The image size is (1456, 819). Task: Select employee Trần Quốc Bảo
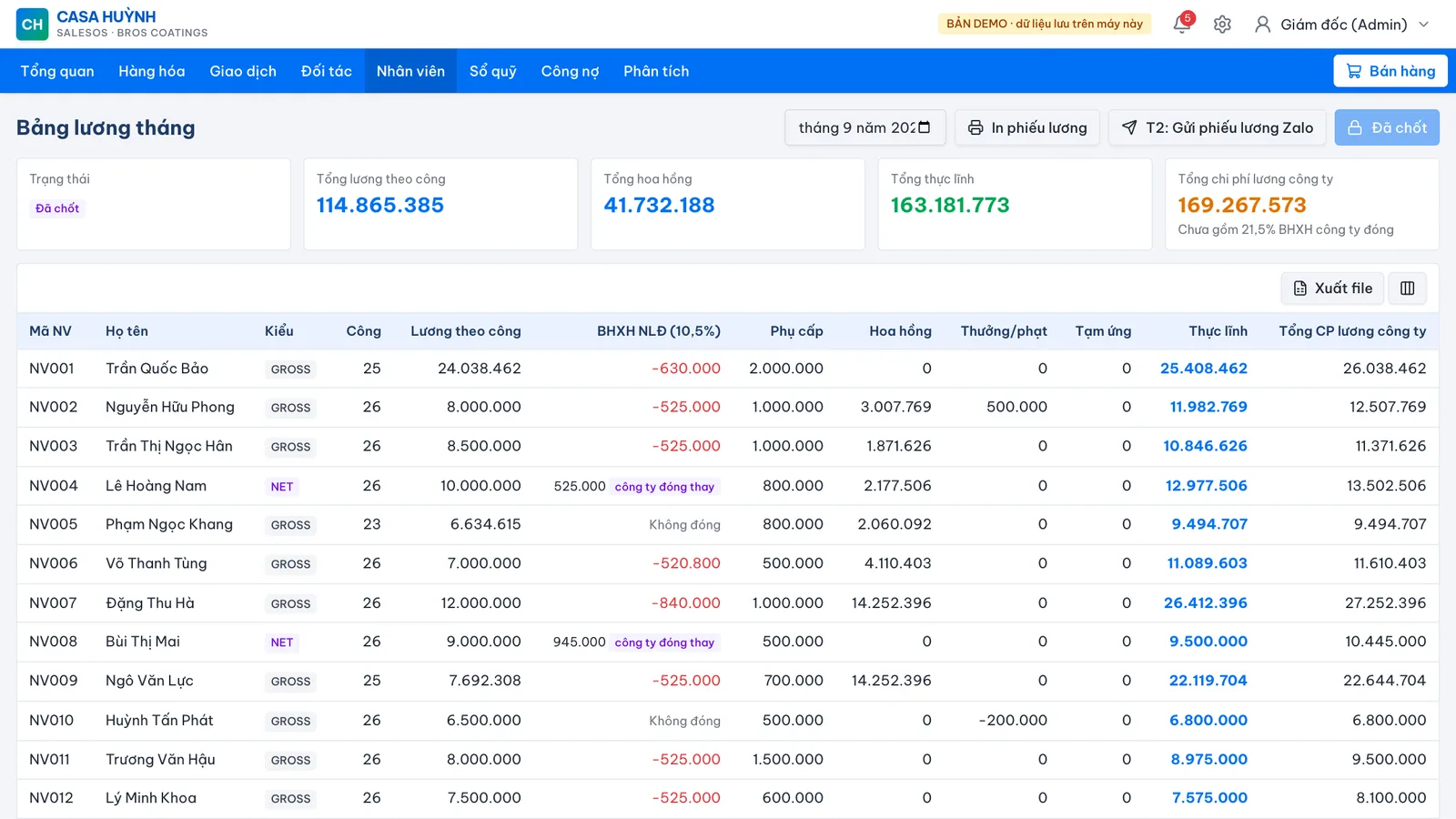tap(157, 369)
